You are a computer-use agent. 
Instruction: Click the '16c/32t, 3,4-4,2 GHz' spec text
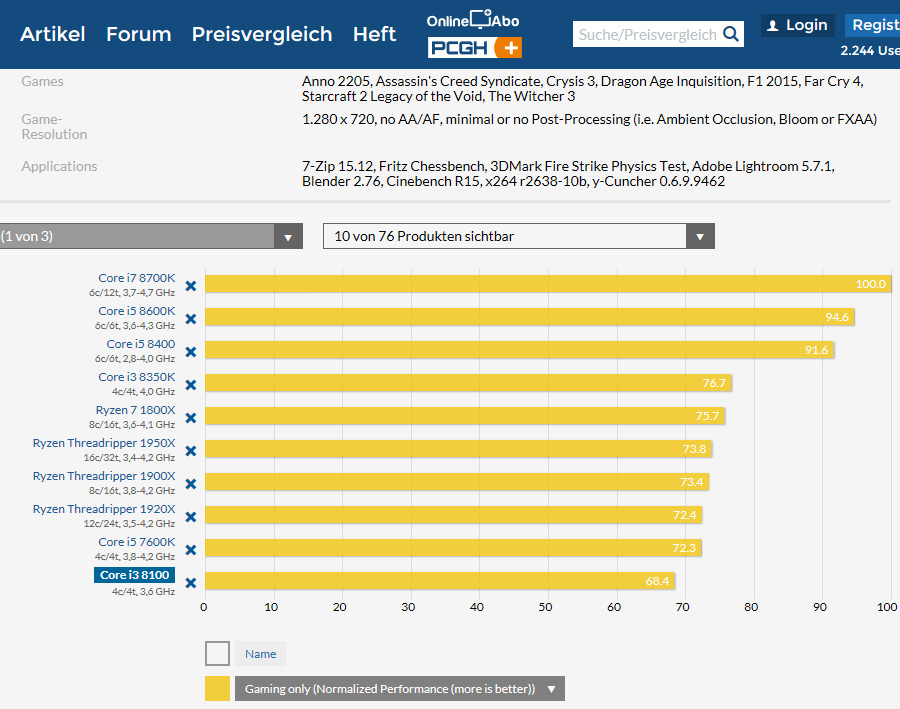click(129, 458)
